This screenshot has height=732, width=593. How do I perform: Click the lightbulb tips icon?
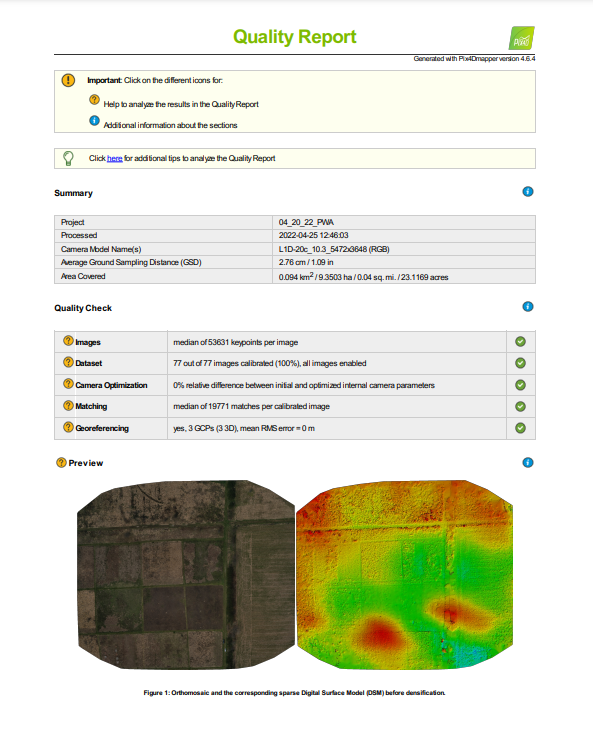click(x=68, y=158)
